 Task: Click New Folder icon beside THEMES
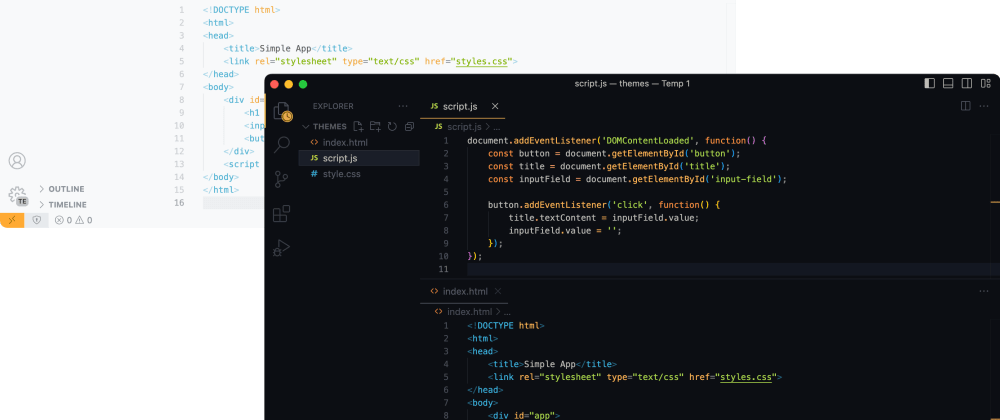[x=375, y=126]
